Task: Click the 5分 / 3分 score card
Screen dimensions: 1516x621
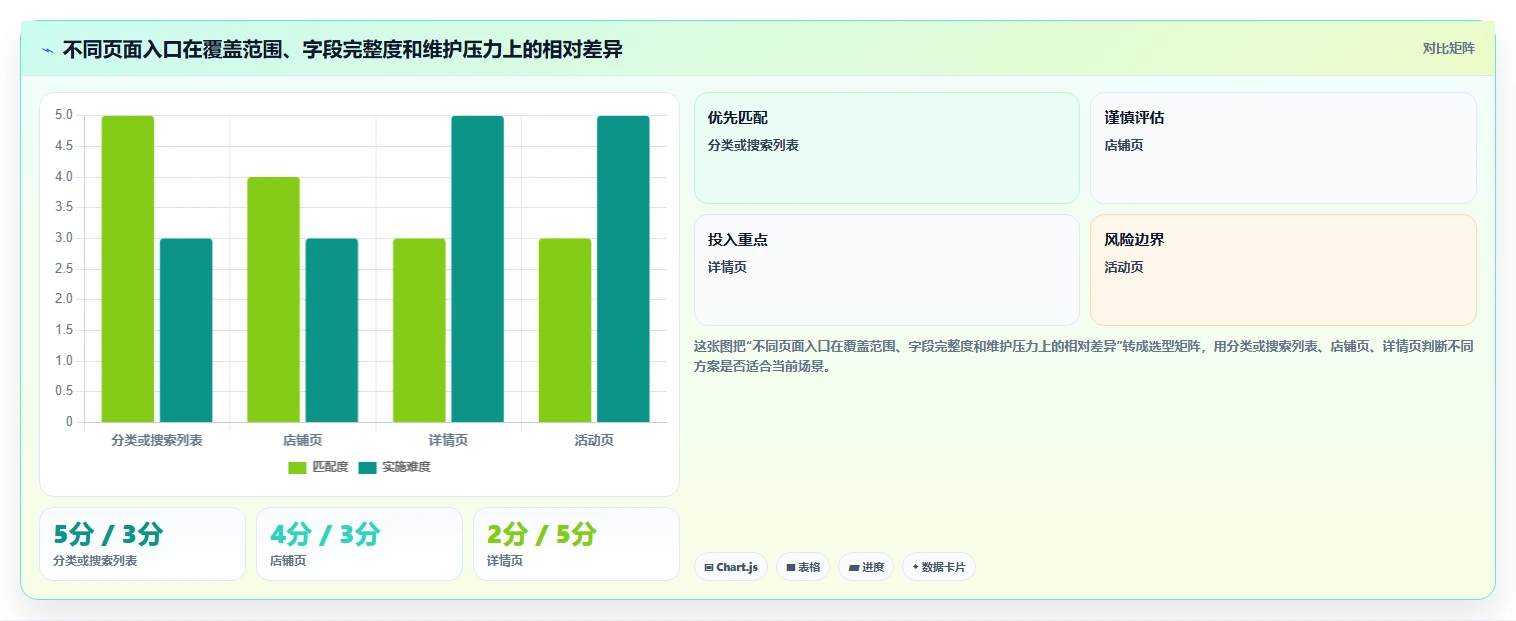Action: (142, 544)
